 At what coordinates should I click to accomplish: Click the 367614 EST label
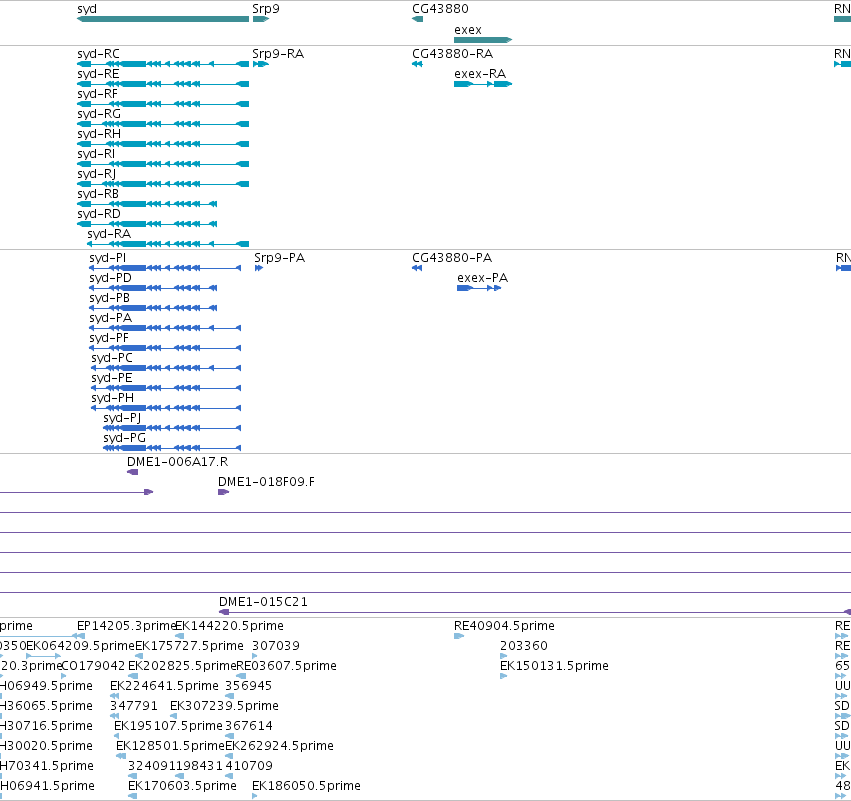[249, 726]
